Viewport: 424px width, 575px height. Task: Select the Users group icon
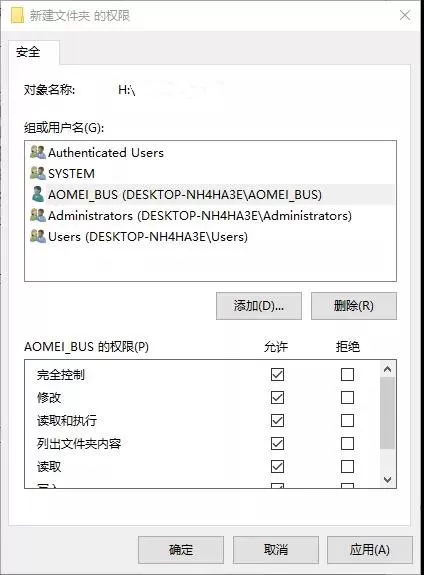pyautogui.click(x=38, y=236)
